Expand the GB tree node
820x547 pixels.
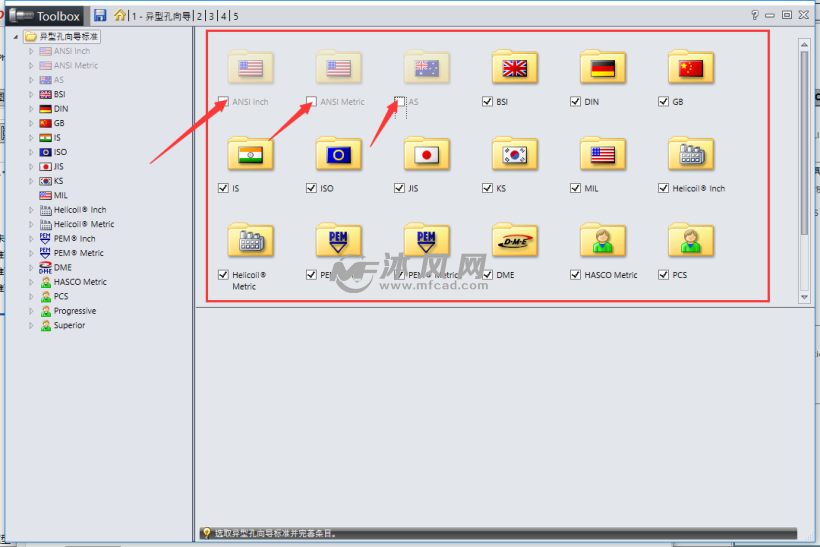tap(31, 123)
